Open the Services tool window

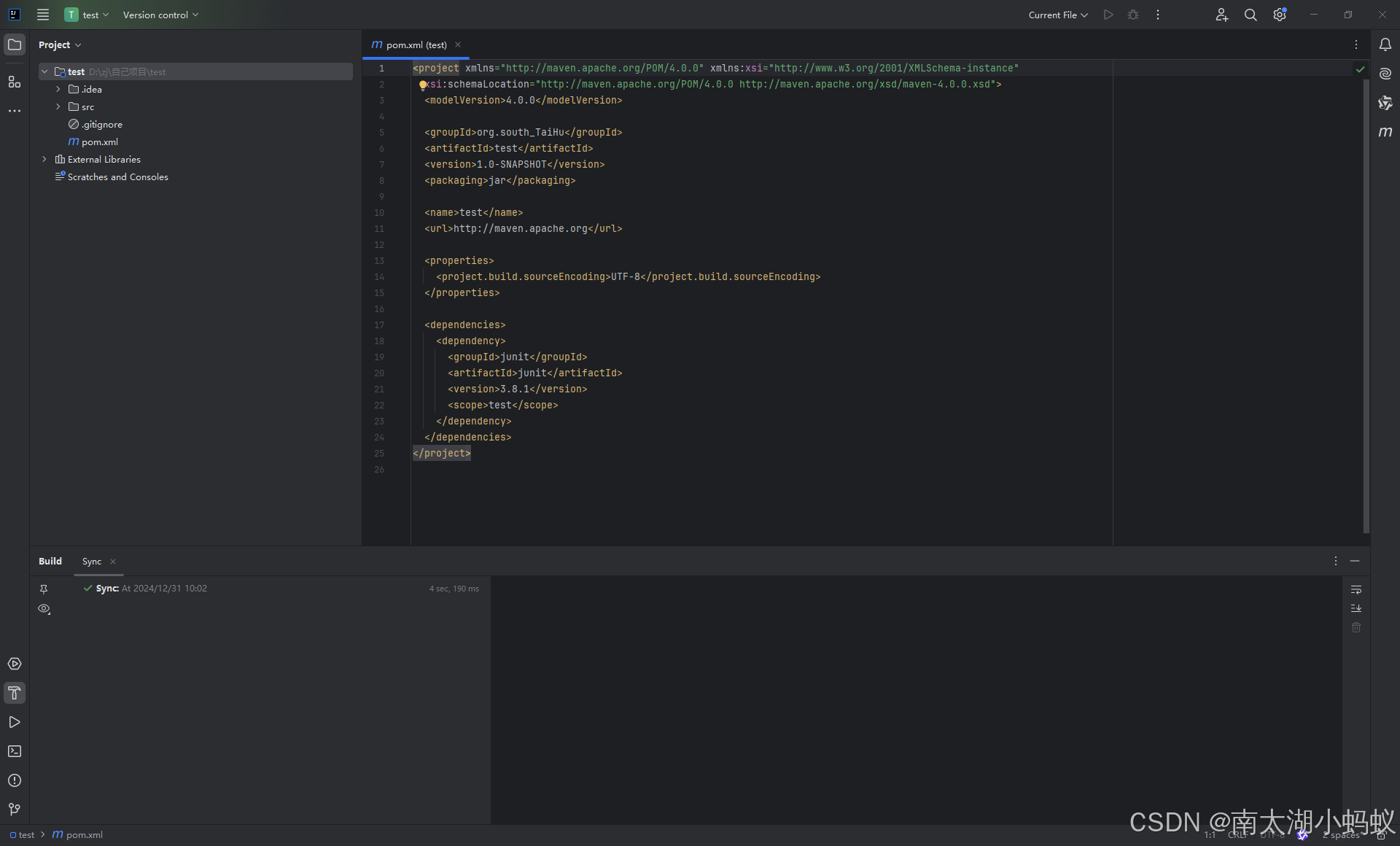(x=14, y=664)
